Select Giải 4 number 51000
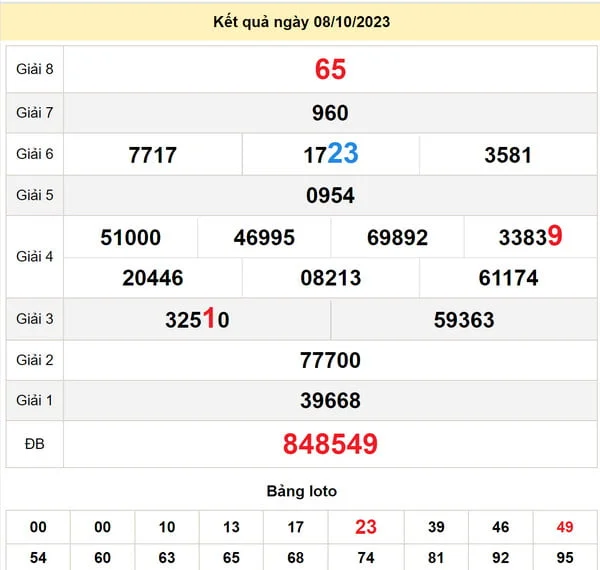This screenshot has width=600, height=570. pyautogui.click(x=131, y=237)
